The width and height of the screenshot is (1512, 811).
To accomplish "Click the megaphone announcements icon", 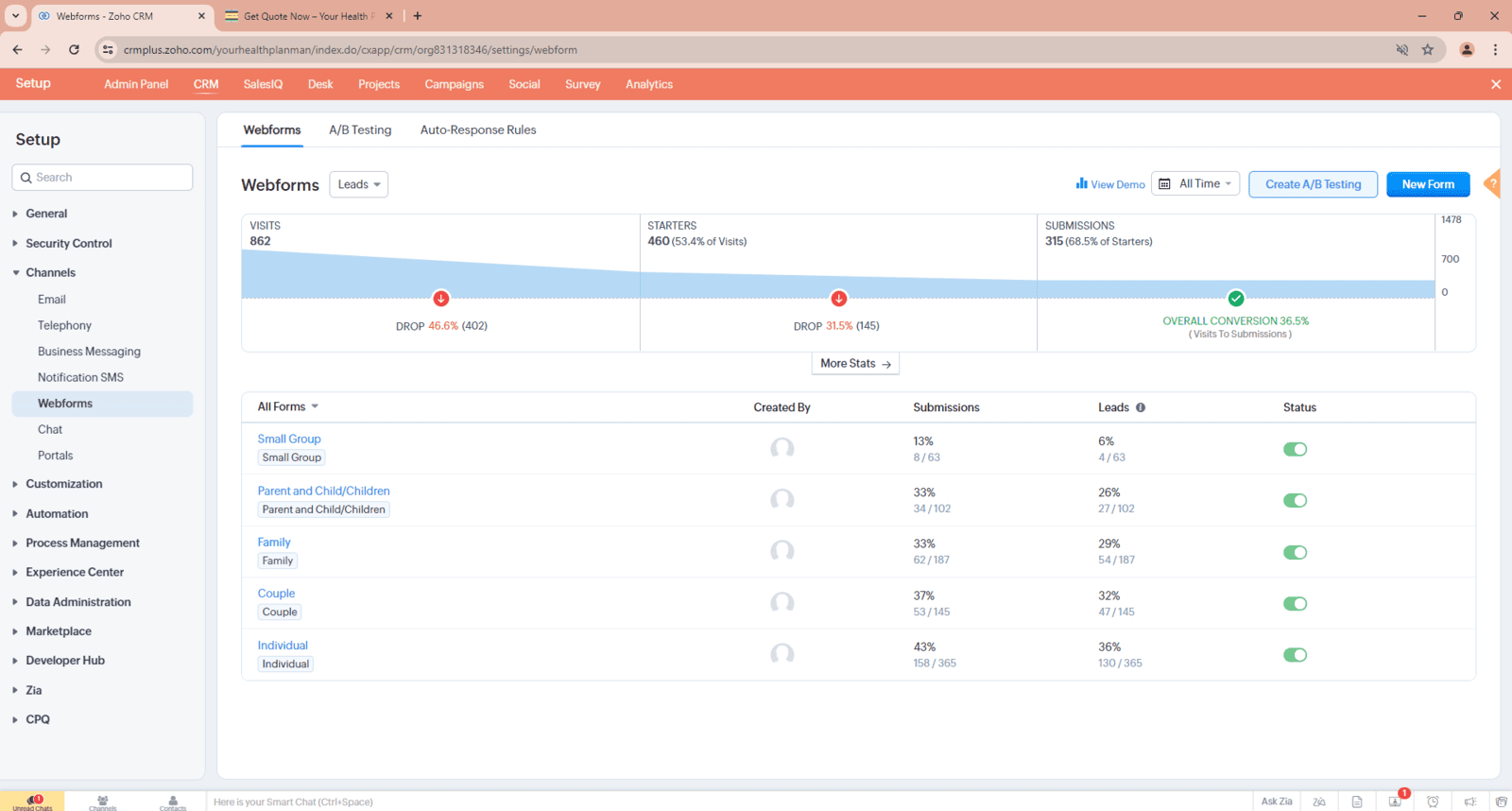I will 1470,802.
